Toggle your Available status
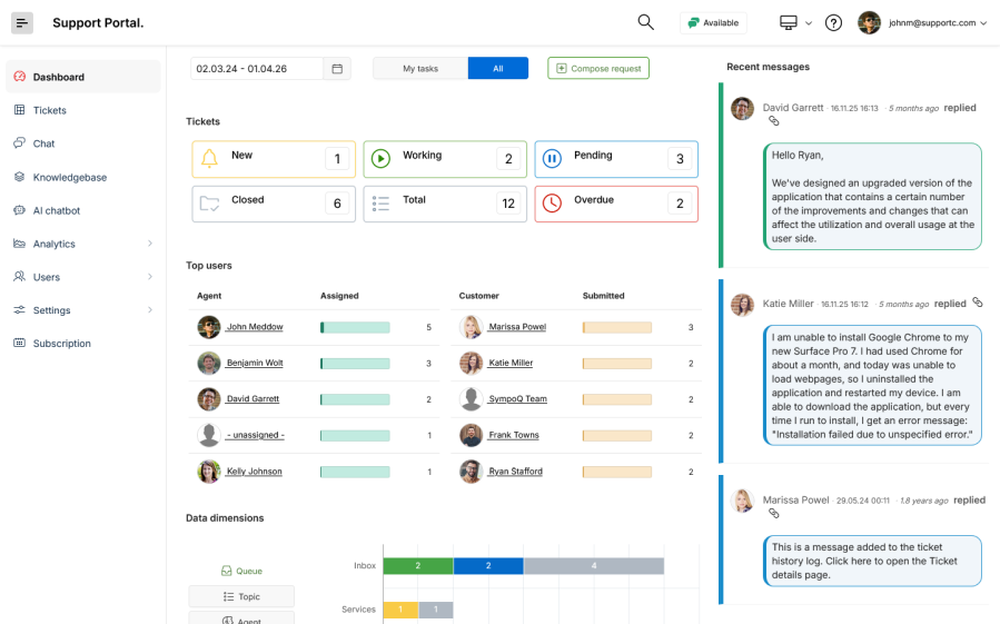Viewport: 1000px width, 624px height. click(712, 21)
